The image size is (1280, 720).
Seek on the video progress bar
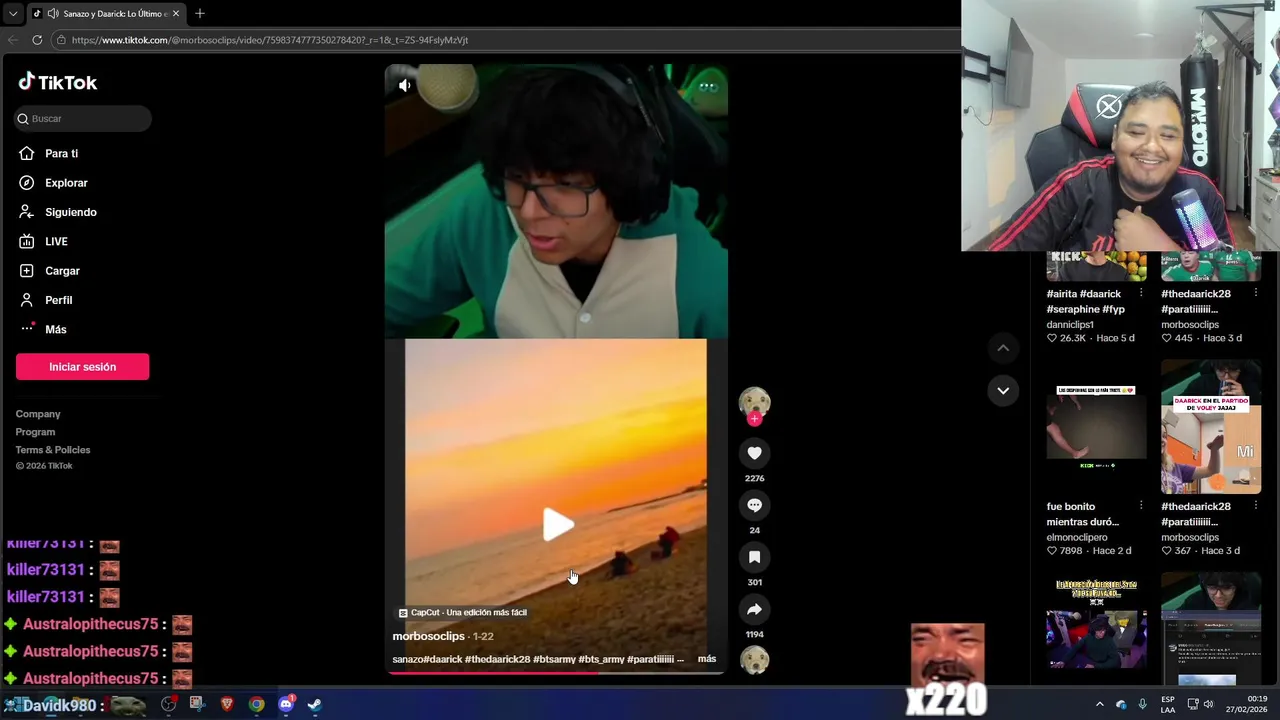coord(556,672)
